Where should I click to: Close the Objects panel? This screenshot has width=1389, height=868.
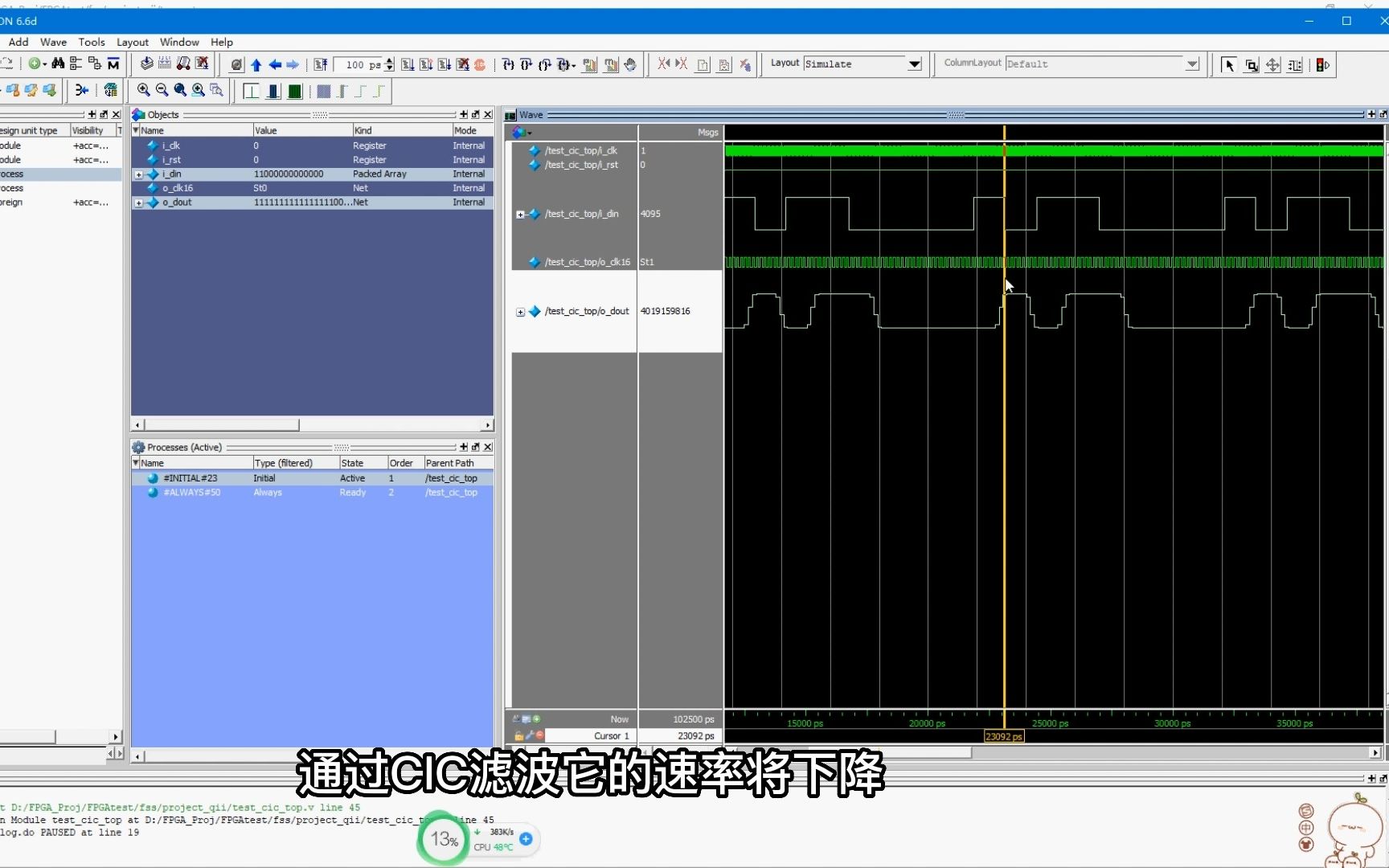click(x=488, y=114)
